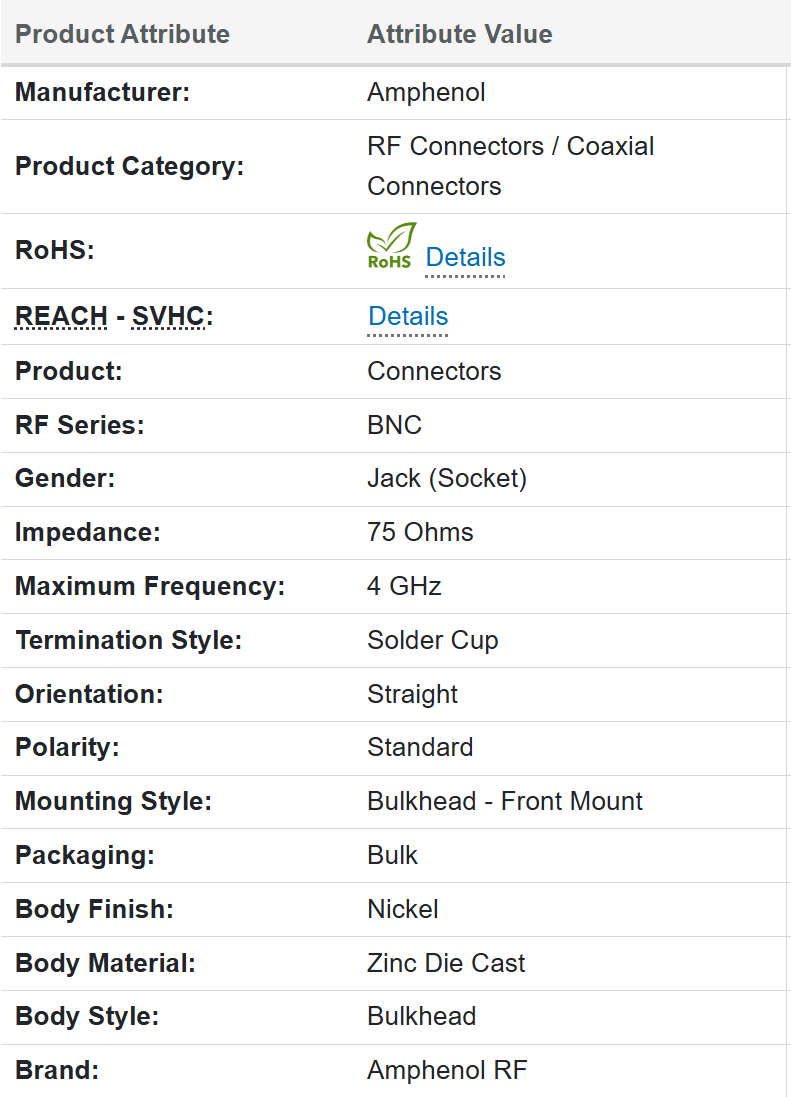Select the 4 GHz maximum frequency value
The height and width of the screenshot is (1097, 791).
point(404,586)
